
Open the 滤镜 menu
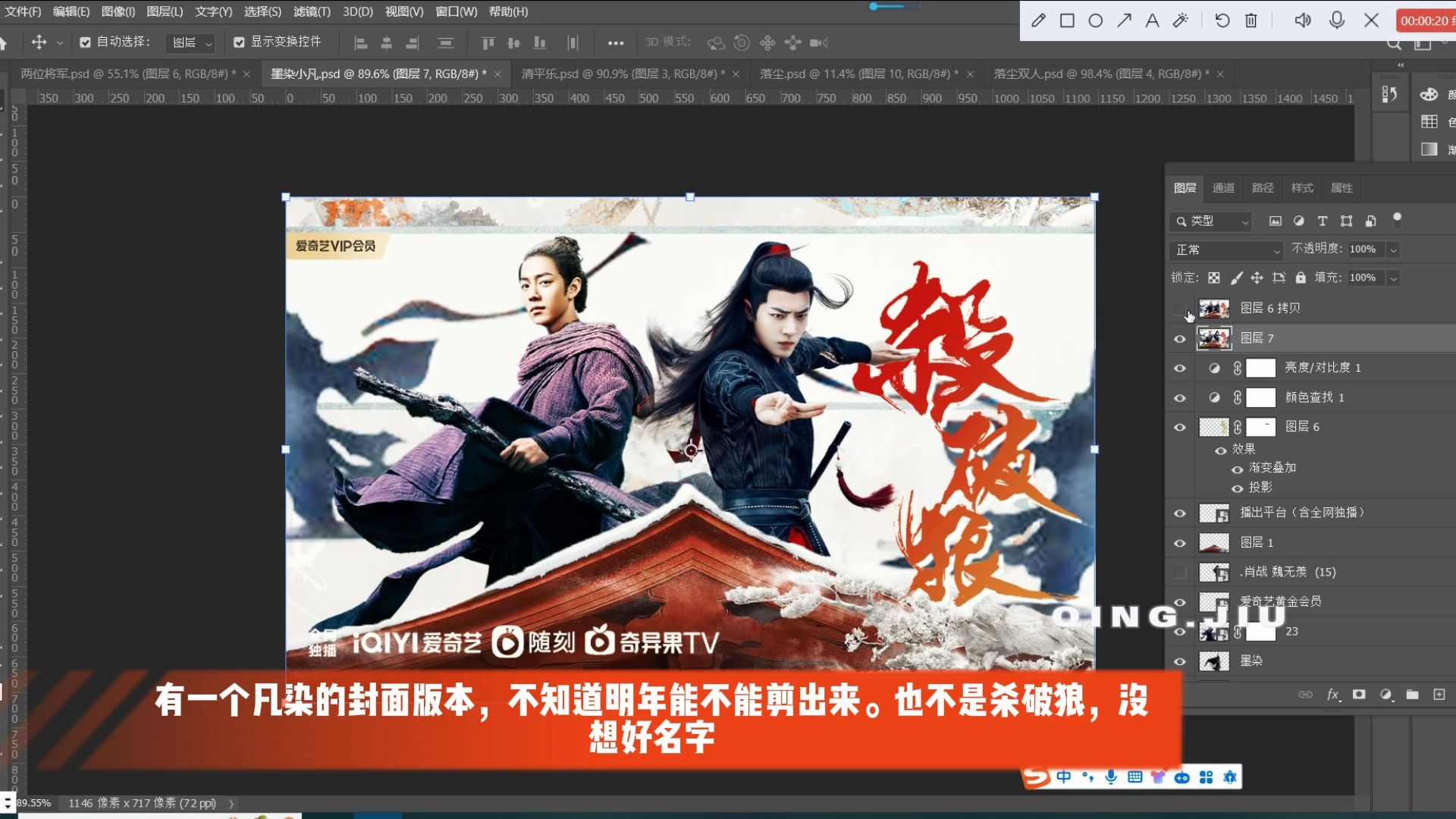310,11
